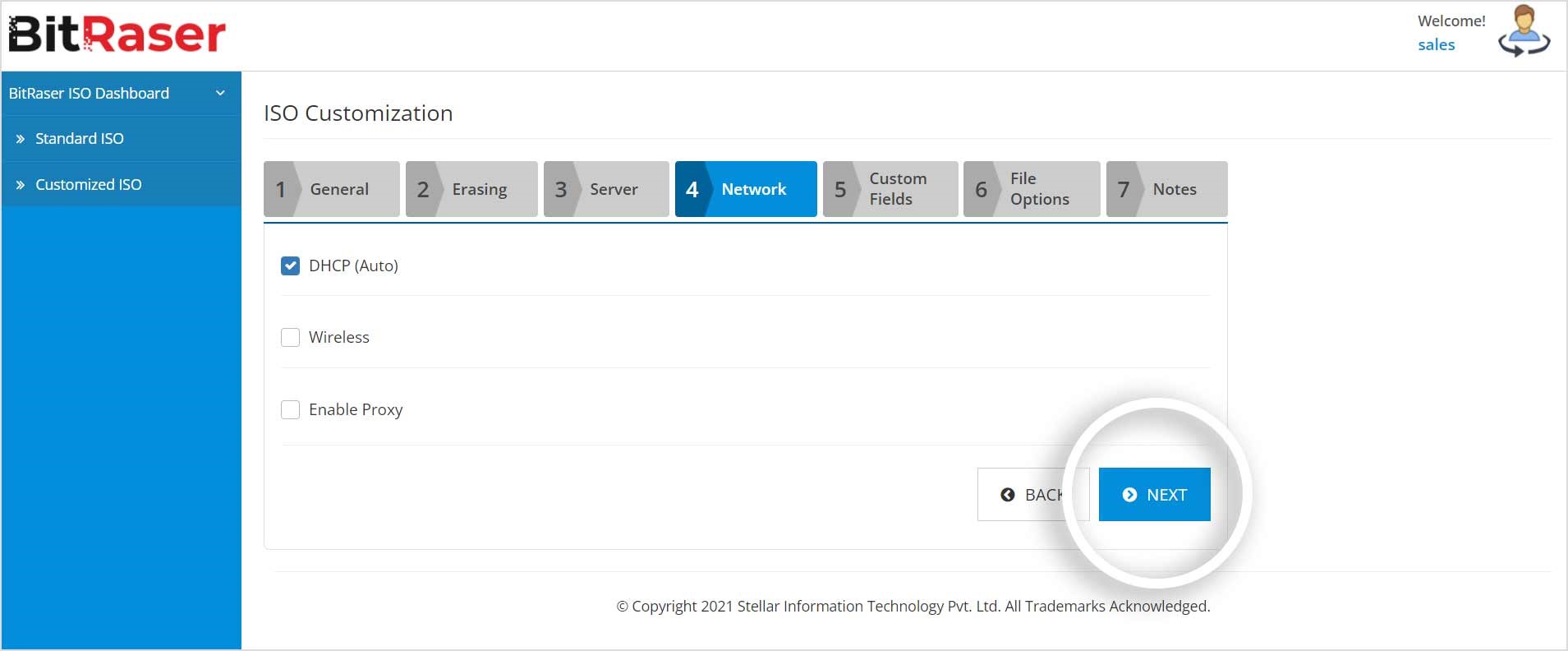
Task: Click the NEXT button
Action: 1154,494
